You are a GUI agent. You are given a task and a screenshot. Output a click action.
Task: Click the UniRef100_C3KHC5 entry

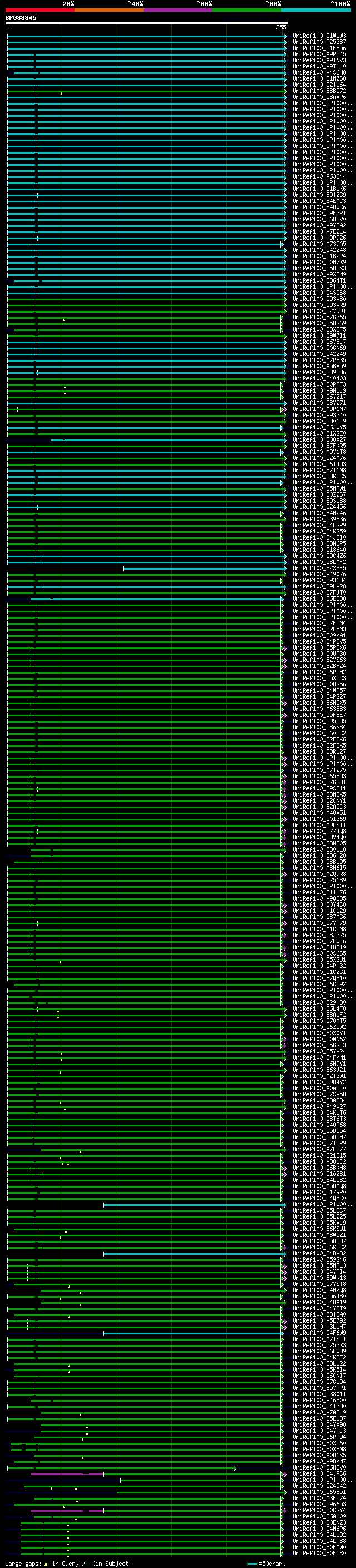click(319, 477)
